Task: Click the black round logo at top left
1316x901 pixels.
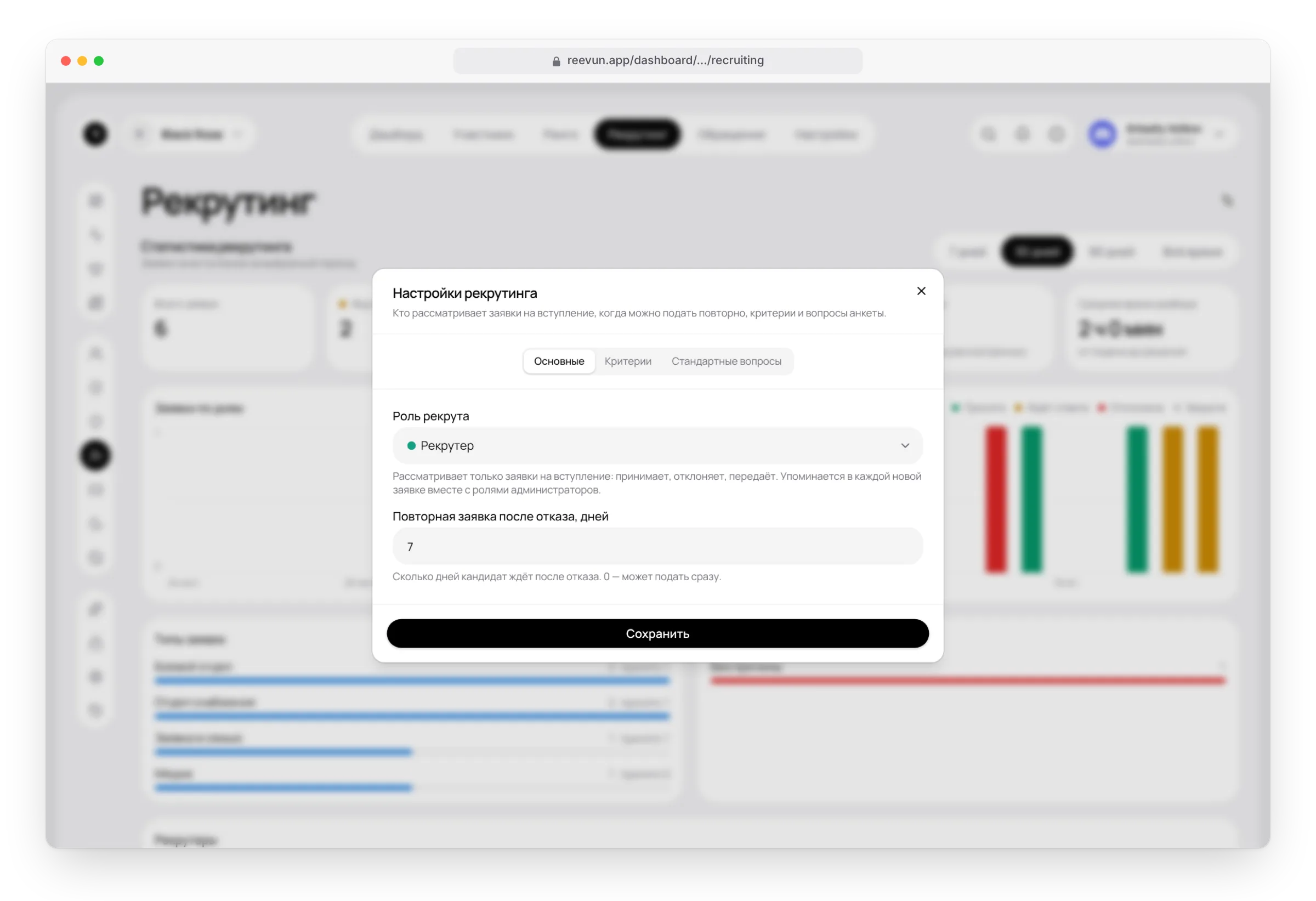Action: (x=95, y=134)
